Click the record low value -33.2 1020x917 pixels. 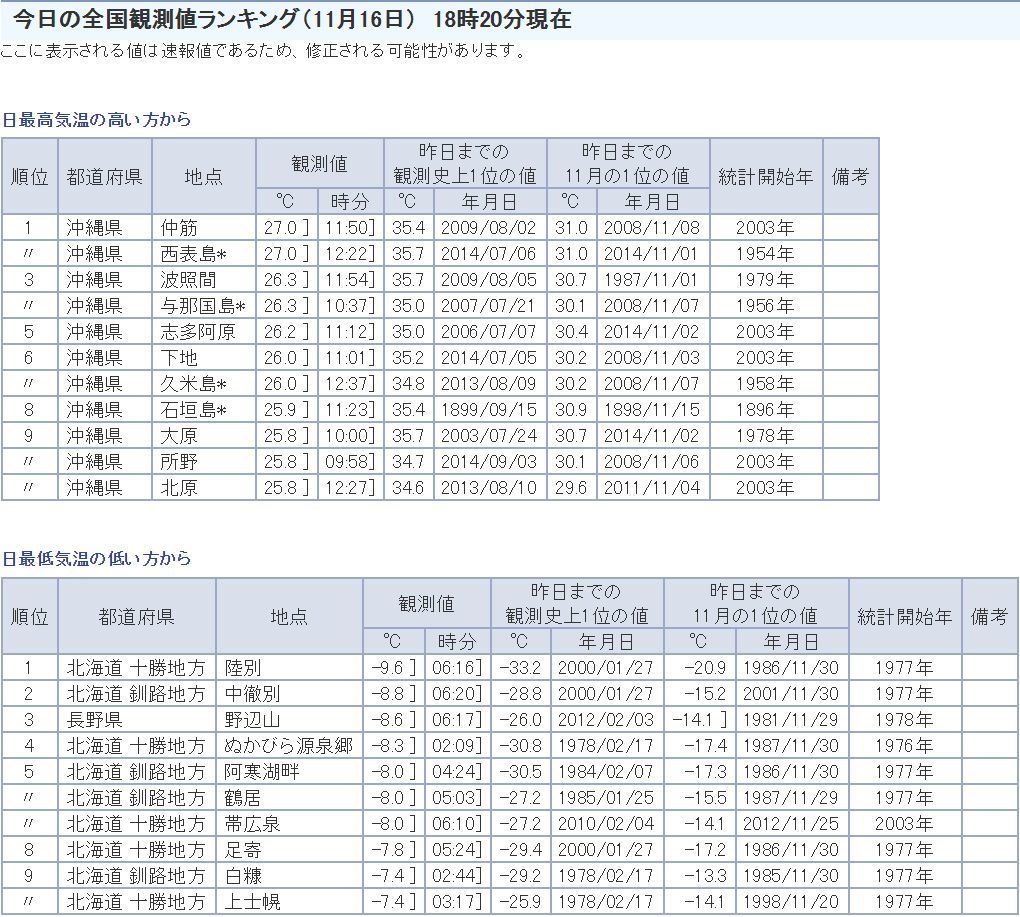click(520, 668)
